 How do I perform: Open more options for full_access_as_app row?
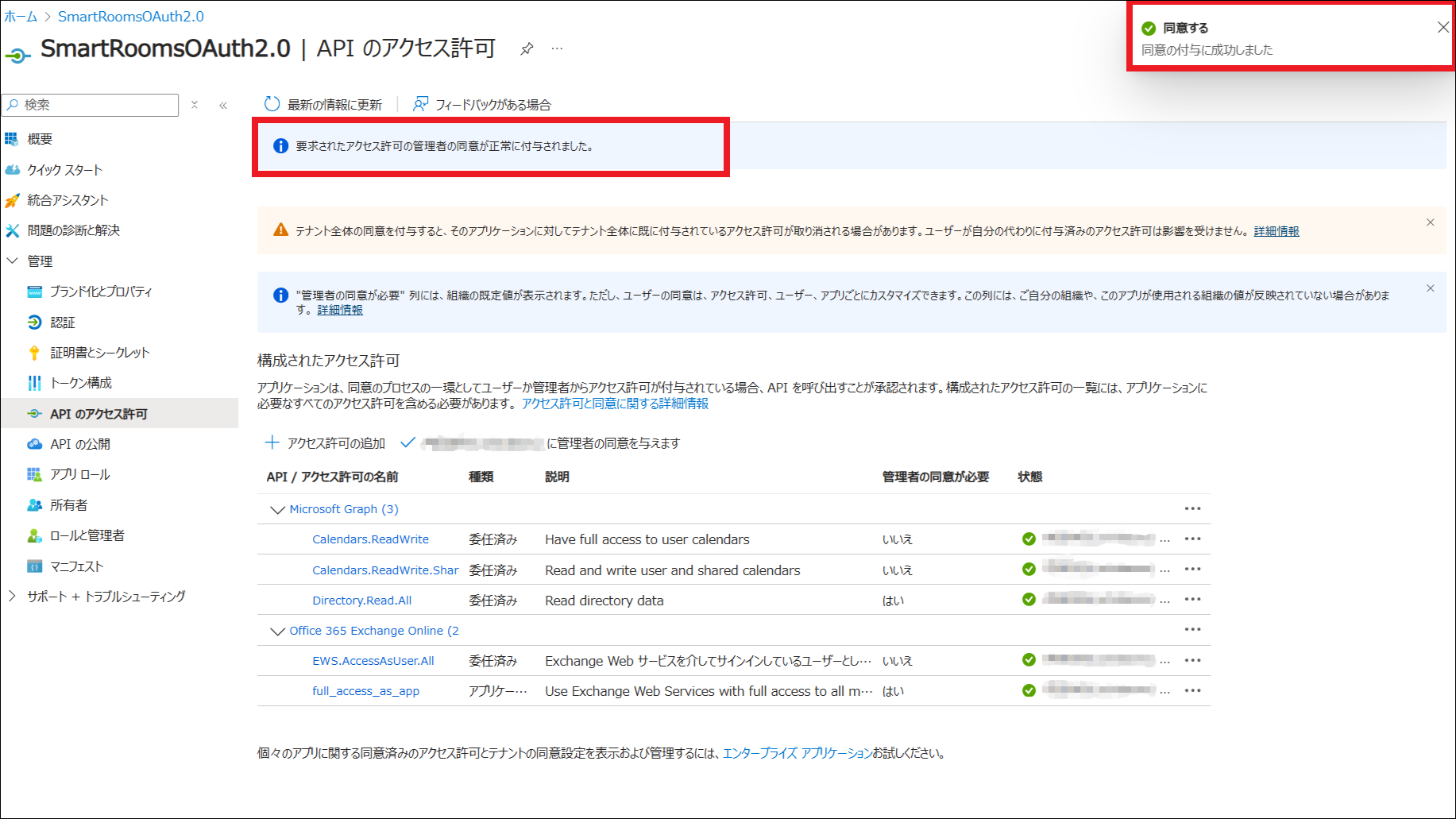click(1192, 690)
